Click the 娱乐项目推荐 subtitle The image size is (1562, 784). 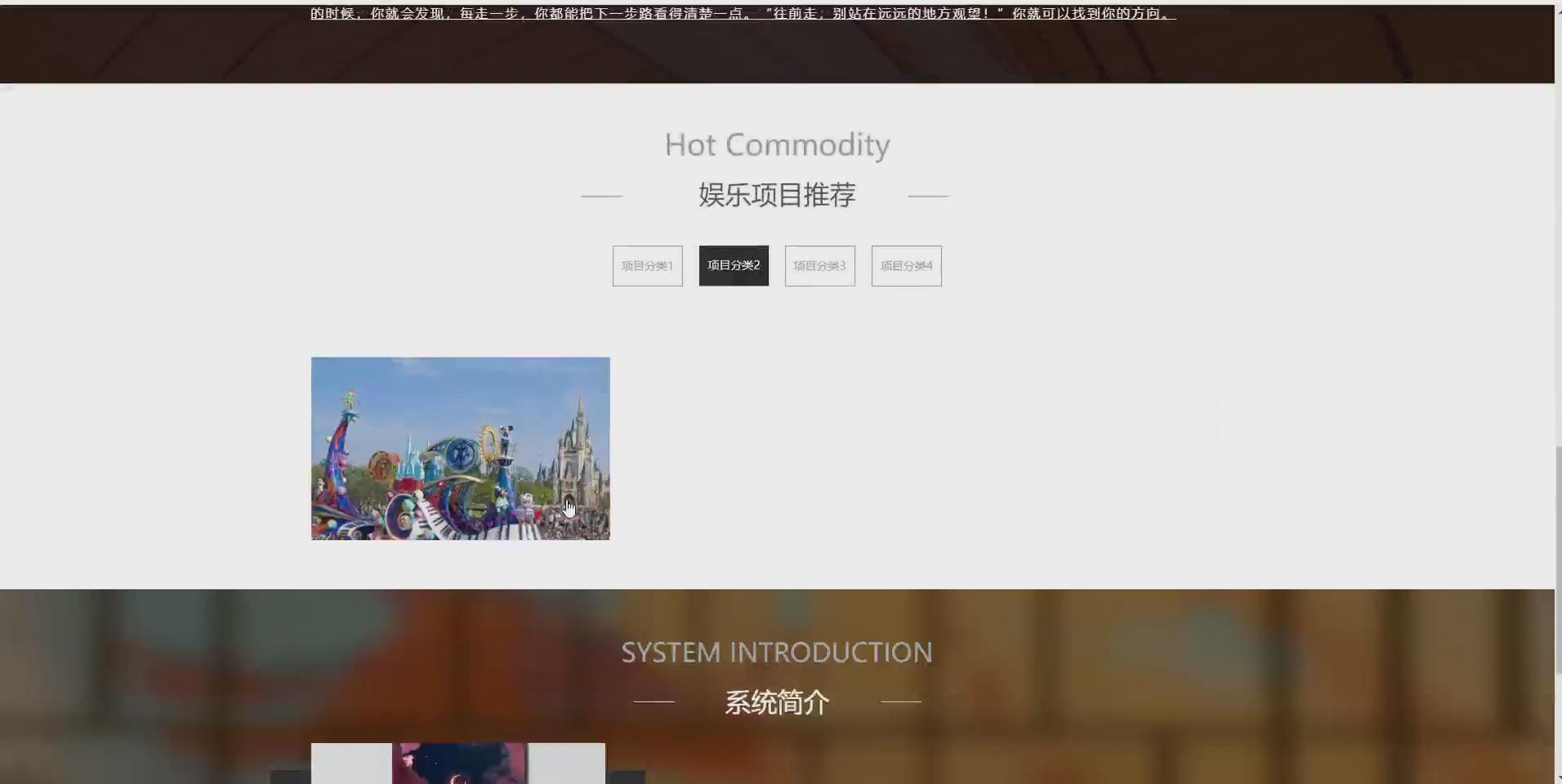(775, 195)
